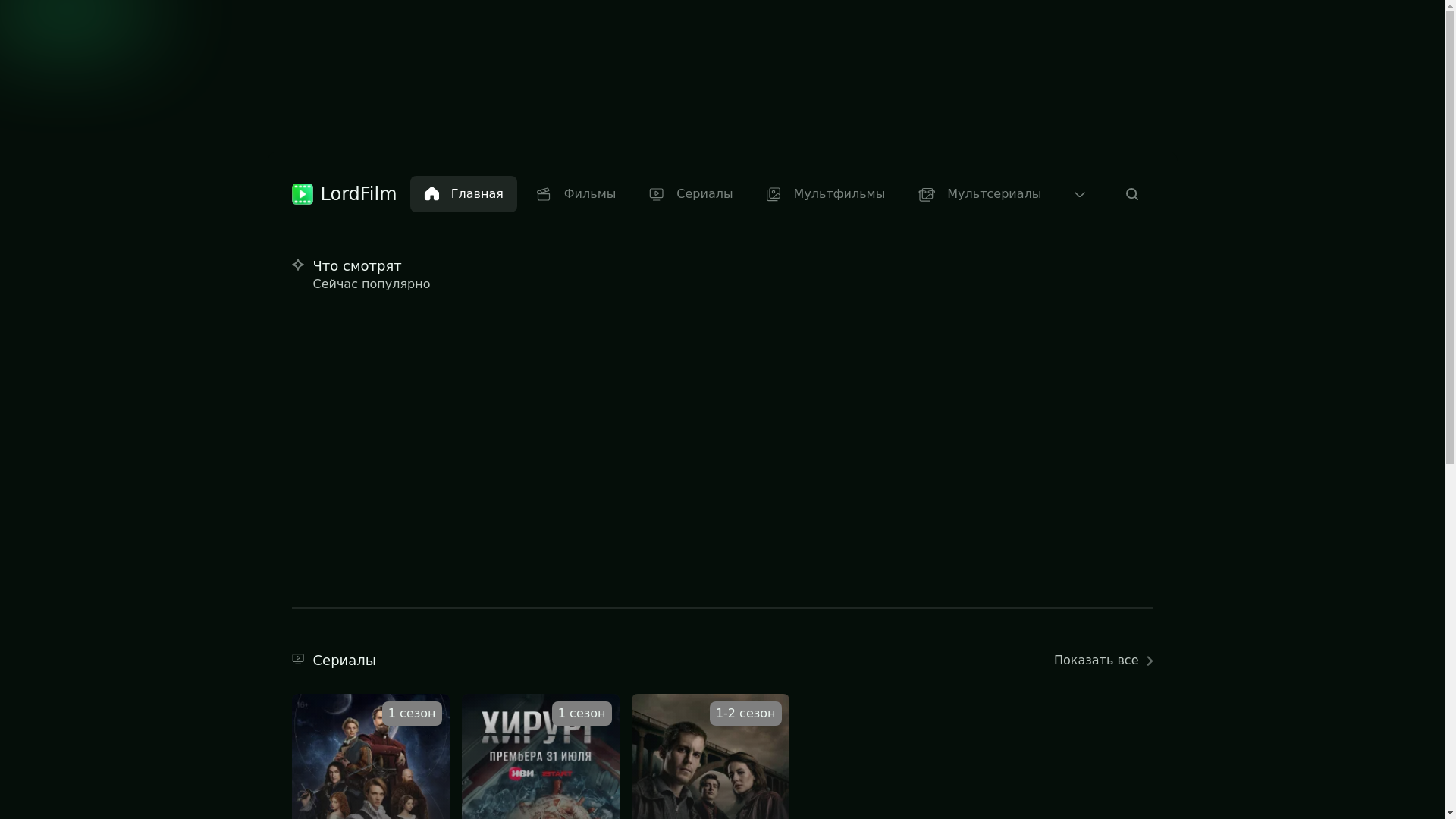
Task: Click the clapperboard icon beside Фильмы
Action: tap(544, 195)
